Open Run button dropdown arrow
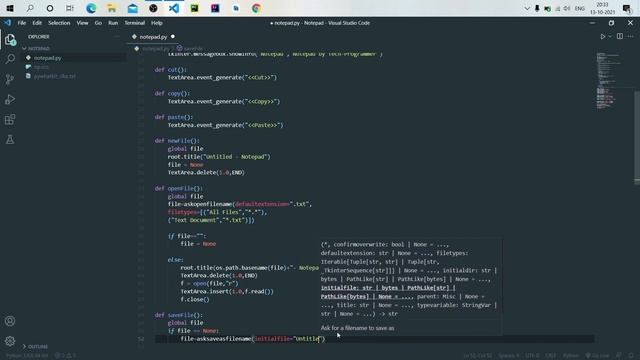Image resolution: width=640 pixels, height=360 pixels. (x=610, y=36)
